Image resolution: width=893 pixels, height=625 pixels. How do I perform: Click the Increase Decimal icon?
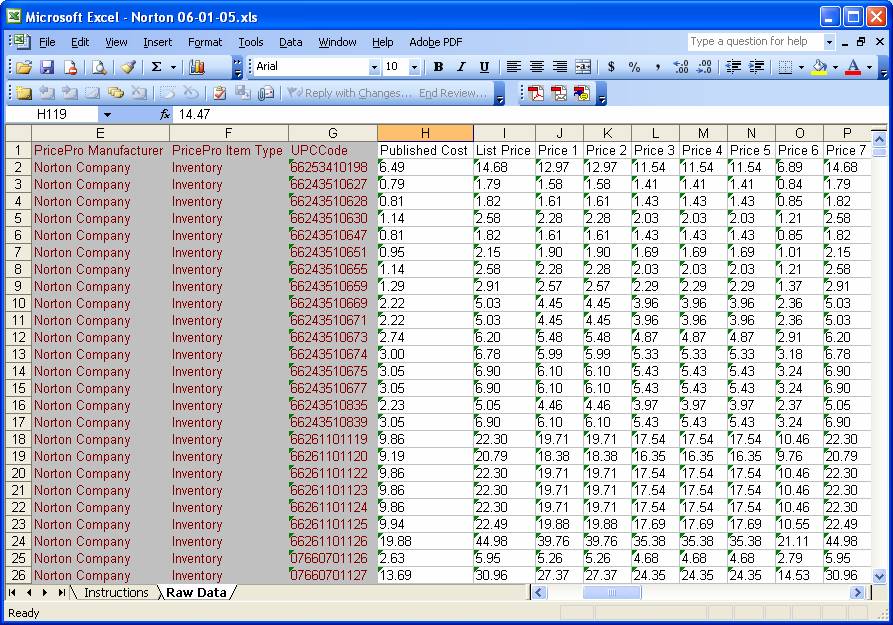point(681,67)
